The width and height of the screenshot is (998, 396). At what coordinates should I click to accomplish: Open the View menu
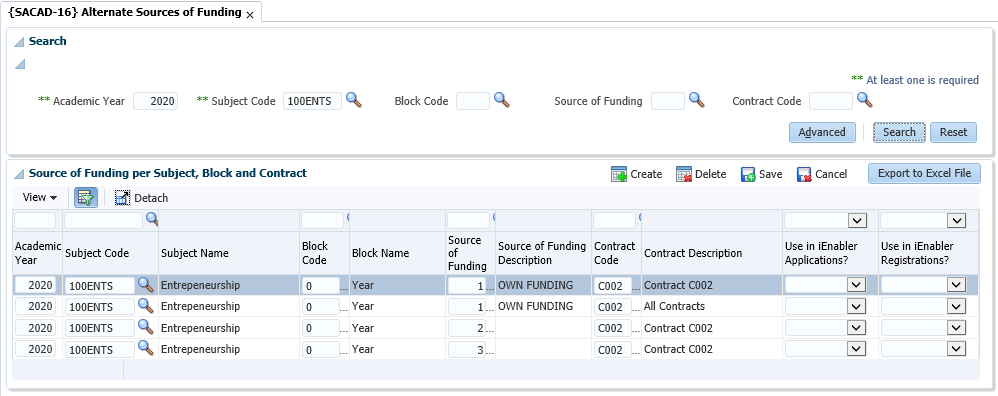pyautogui.click(x=40, y=197)
